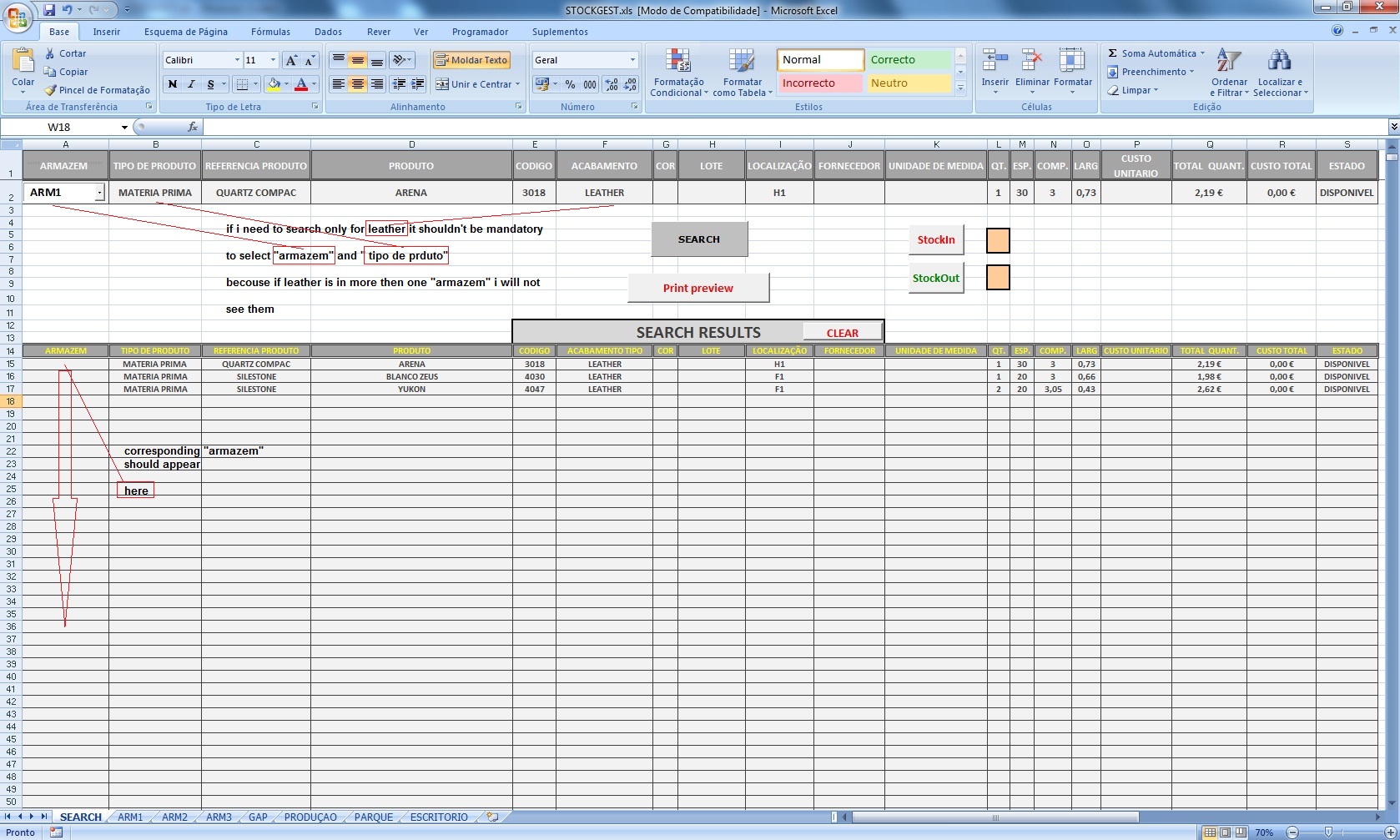Decrease decimal places
The image size is (1400, 840).
[631, 84]
